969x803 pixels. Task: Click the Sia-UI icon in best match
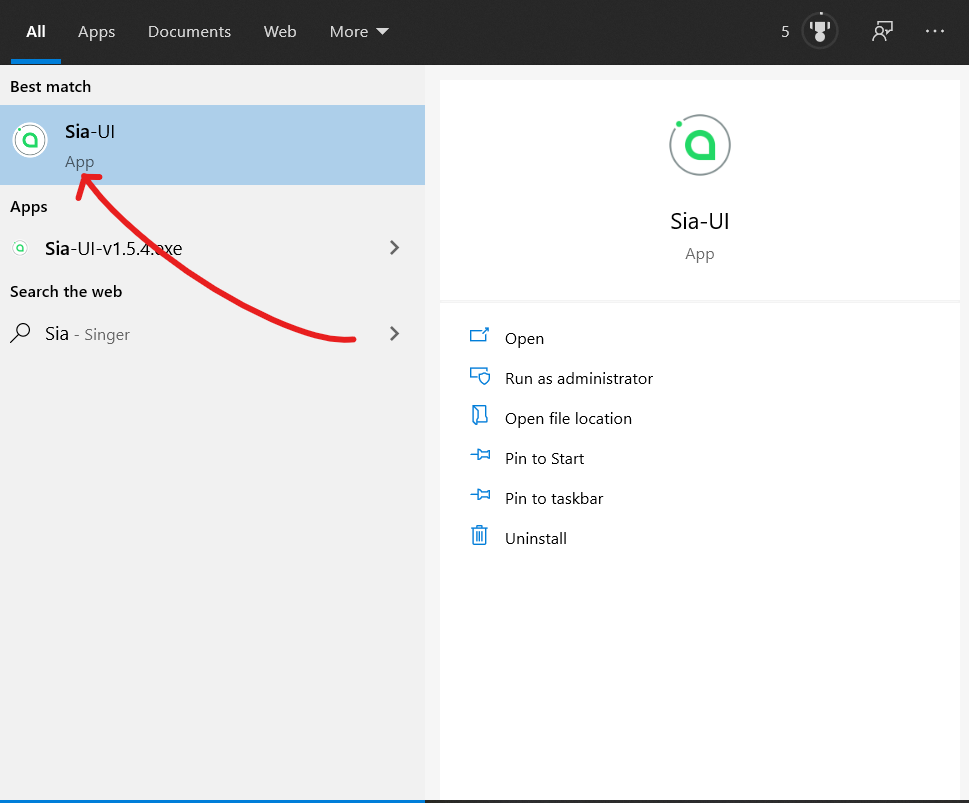click(30, 140)
